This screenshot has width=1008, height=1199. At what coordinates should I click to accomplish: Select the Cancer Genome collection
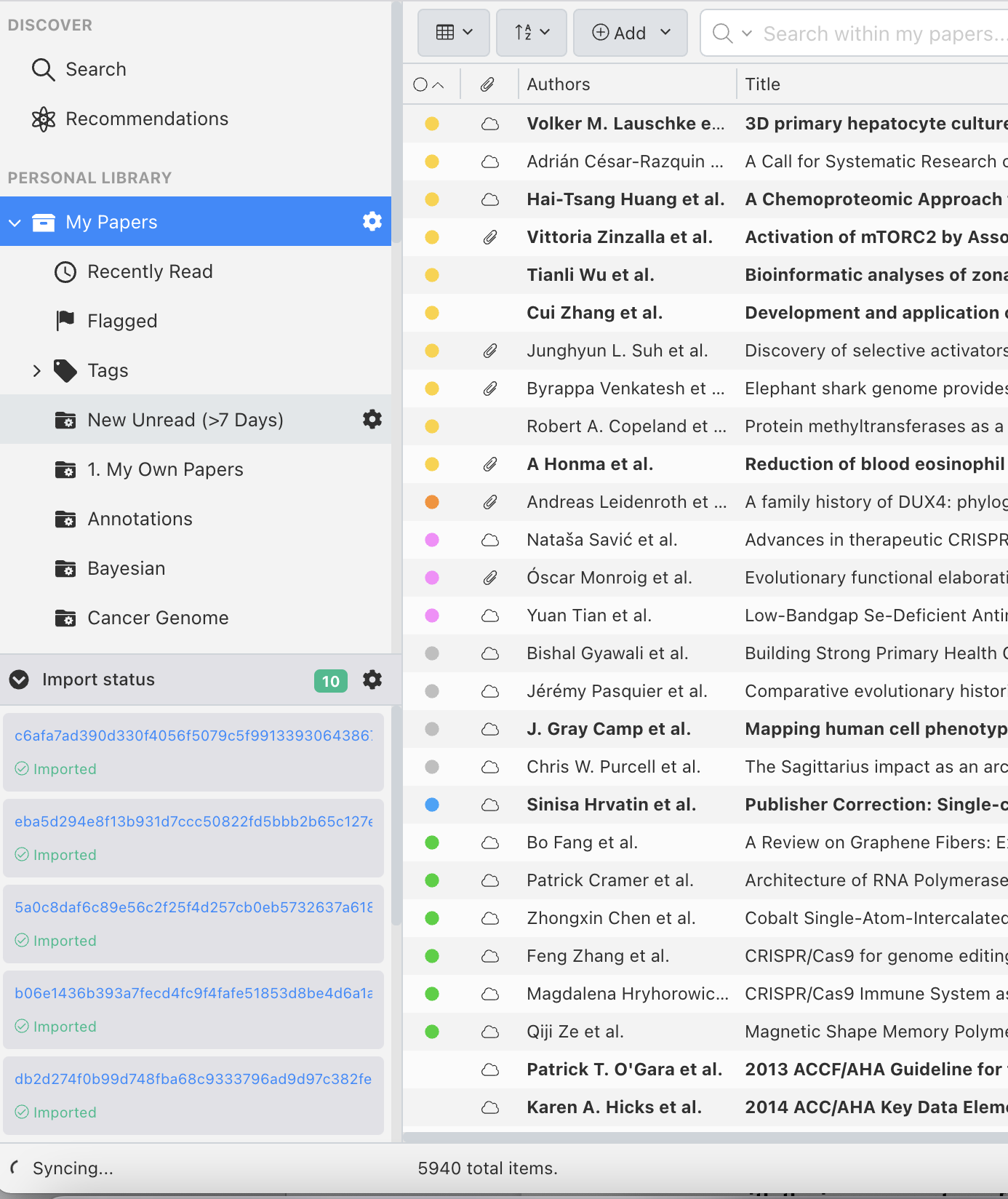click(158, 618)
